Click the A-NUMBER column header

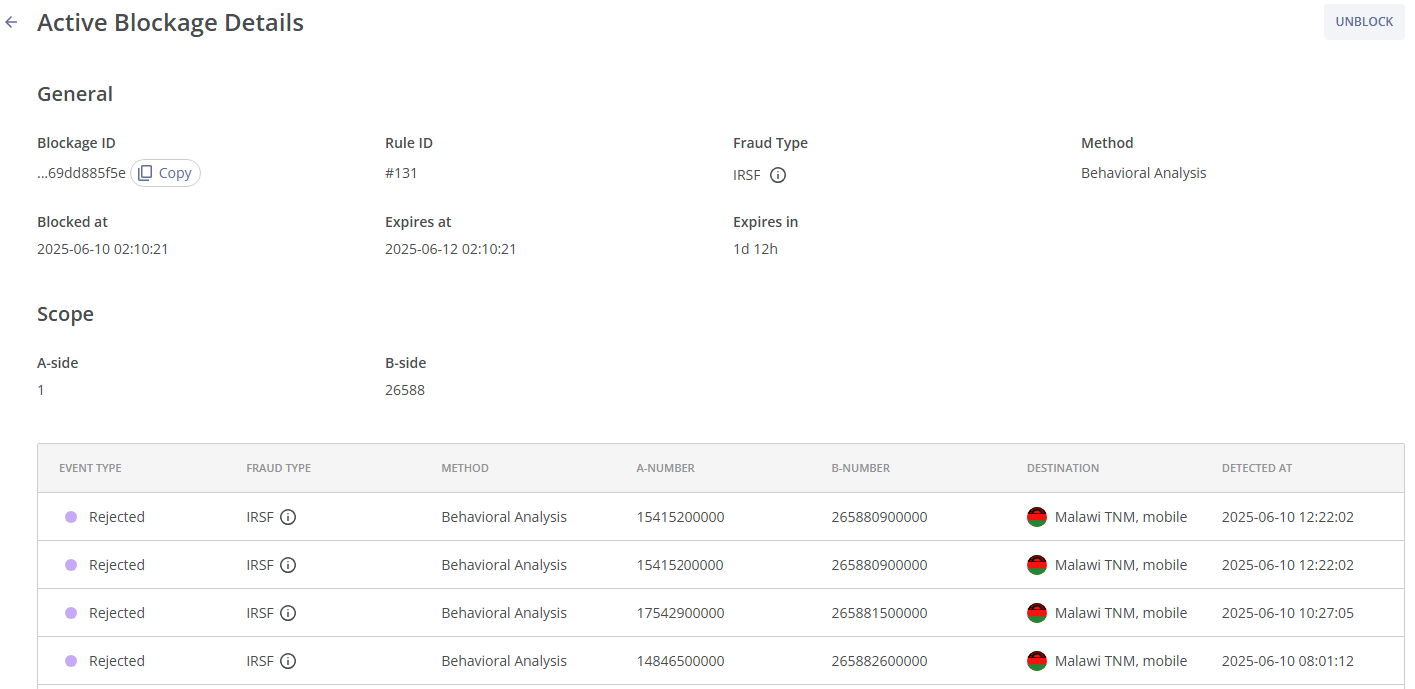665,468
